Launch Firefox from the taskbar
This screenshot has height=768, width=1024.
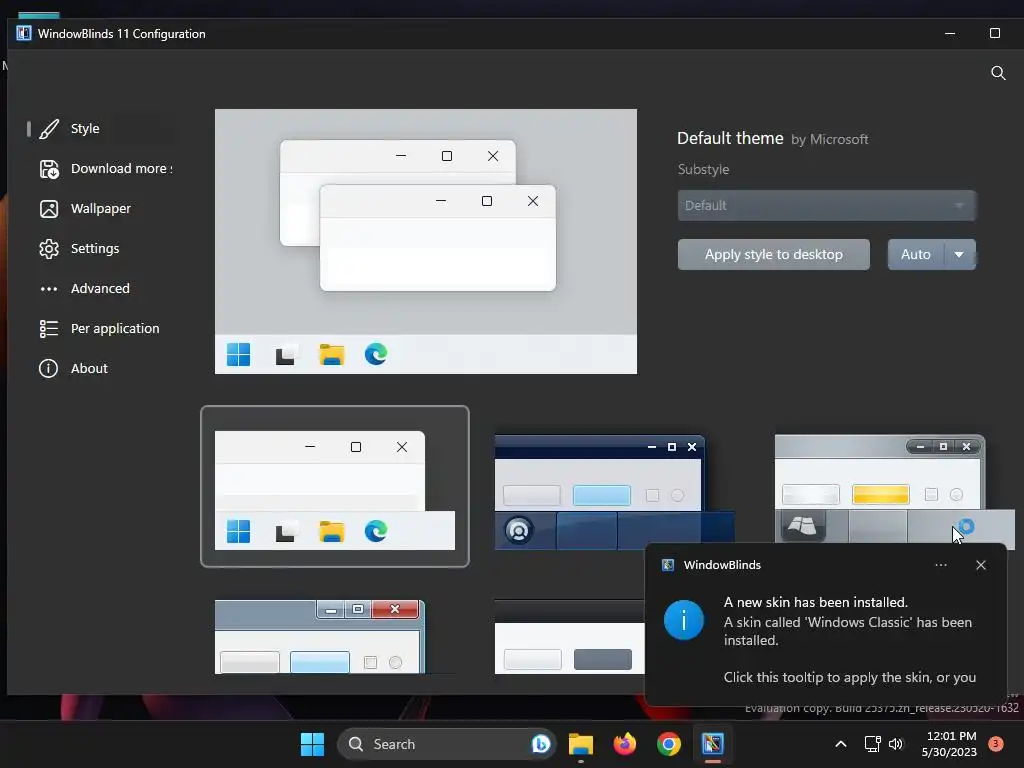coord(624,744)
